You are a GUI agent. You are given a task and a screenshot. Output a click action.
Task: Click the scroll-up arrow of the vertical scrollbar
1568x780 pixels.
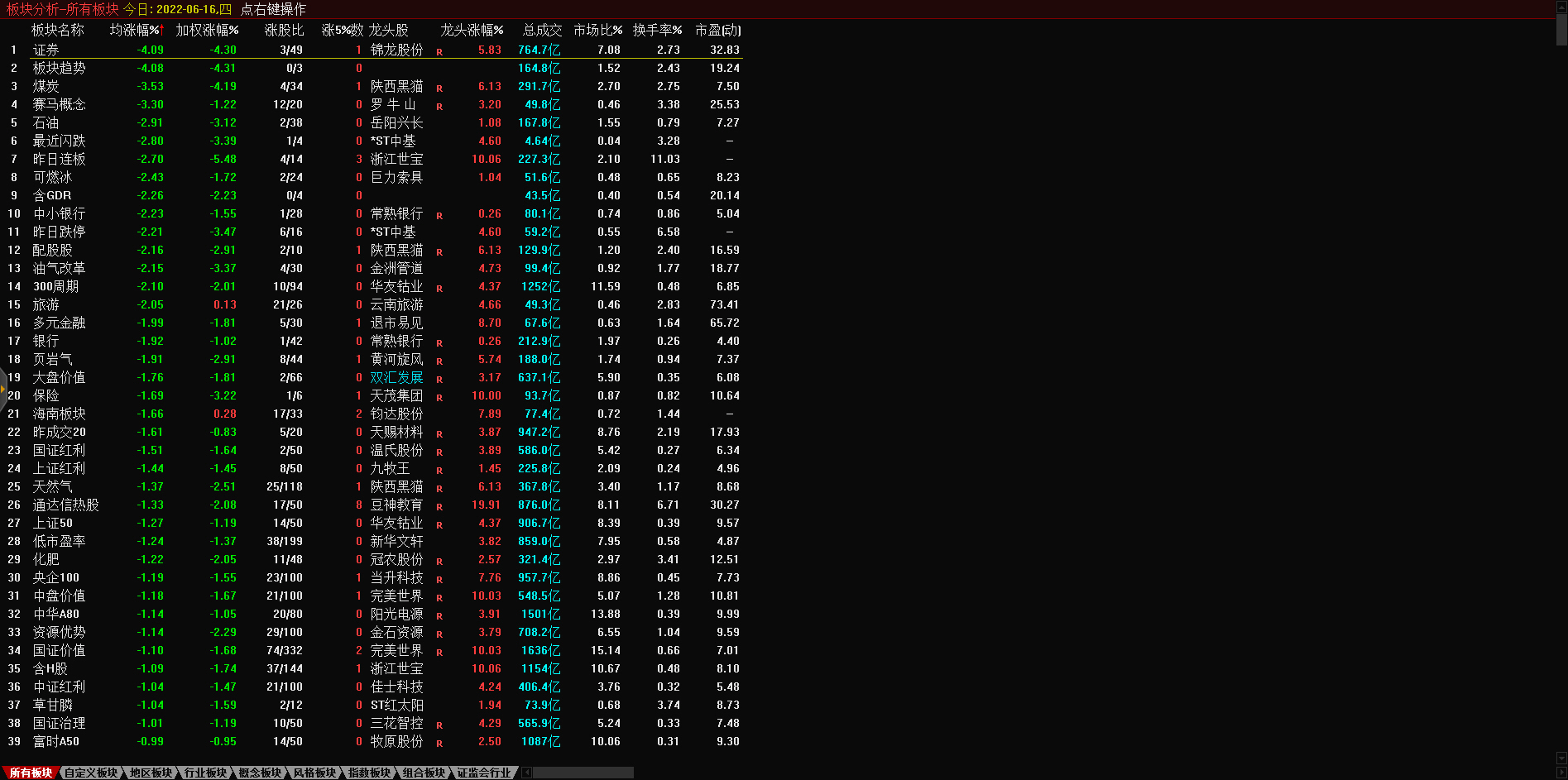click(1561, 5)
